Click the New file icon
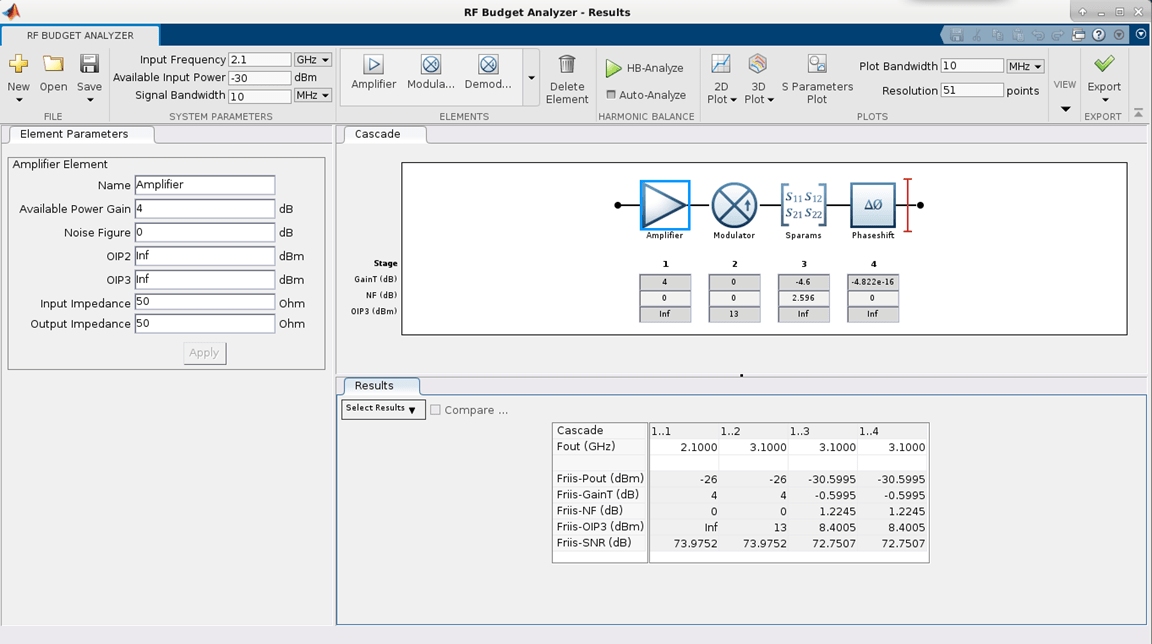The image size is (1152, 644). [18, 65]
